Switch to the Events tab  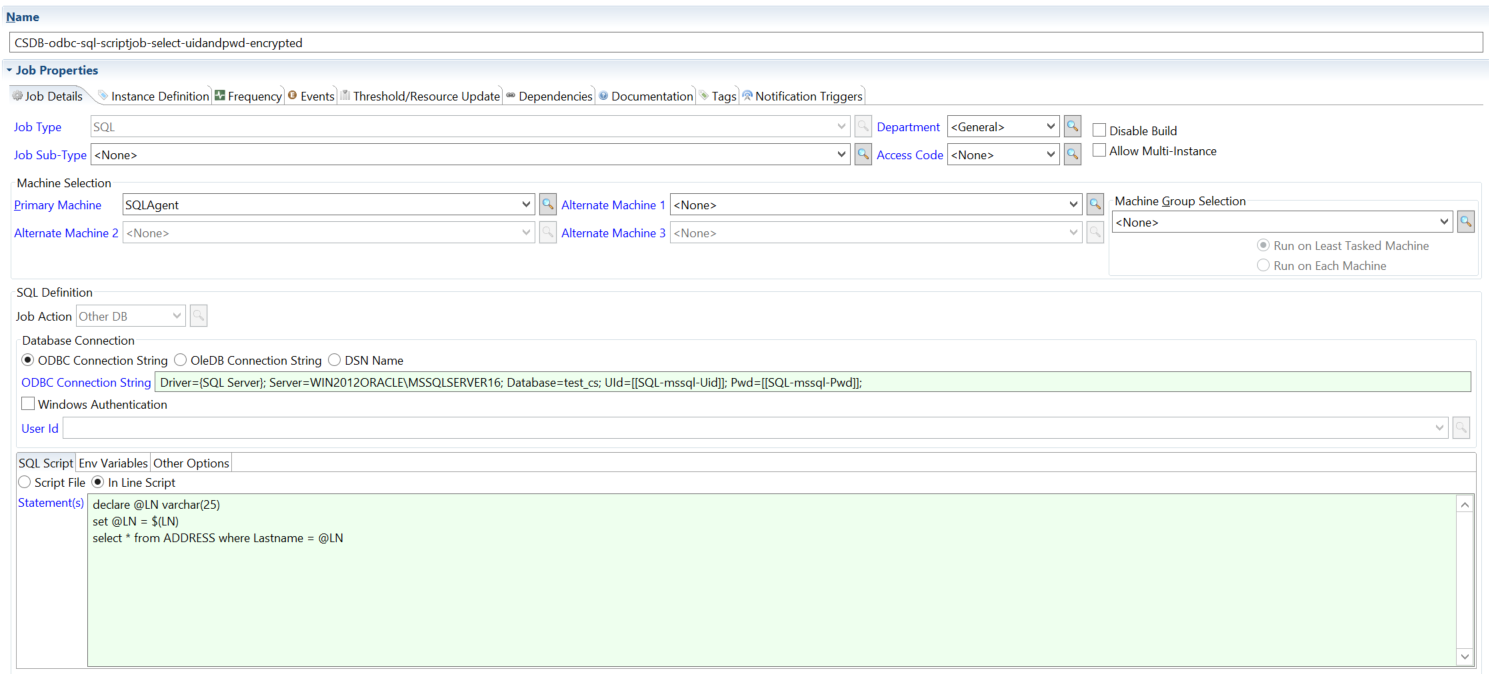coord(311,96)
